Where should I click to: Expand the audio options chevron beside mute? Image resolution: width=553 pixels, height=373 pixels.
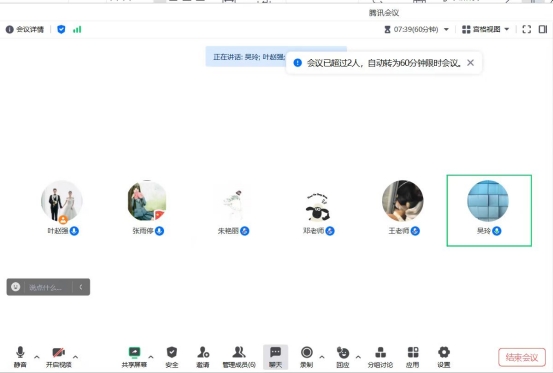[x=37, y=357]
